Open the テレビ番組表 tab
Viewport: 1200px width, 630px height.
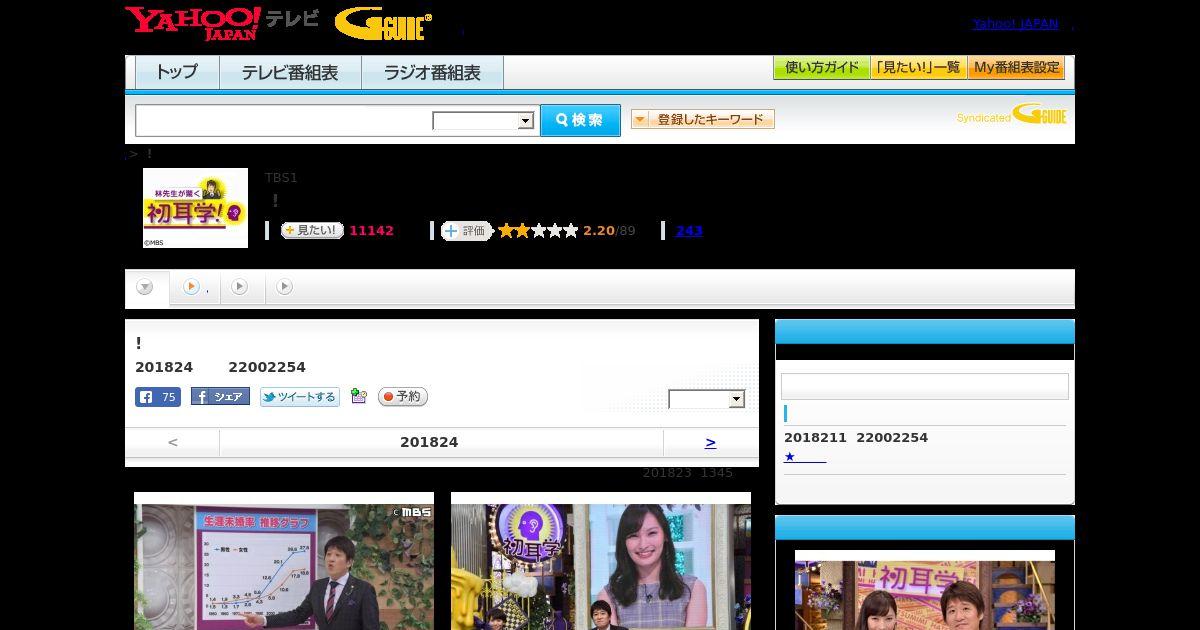click(290, 72)
